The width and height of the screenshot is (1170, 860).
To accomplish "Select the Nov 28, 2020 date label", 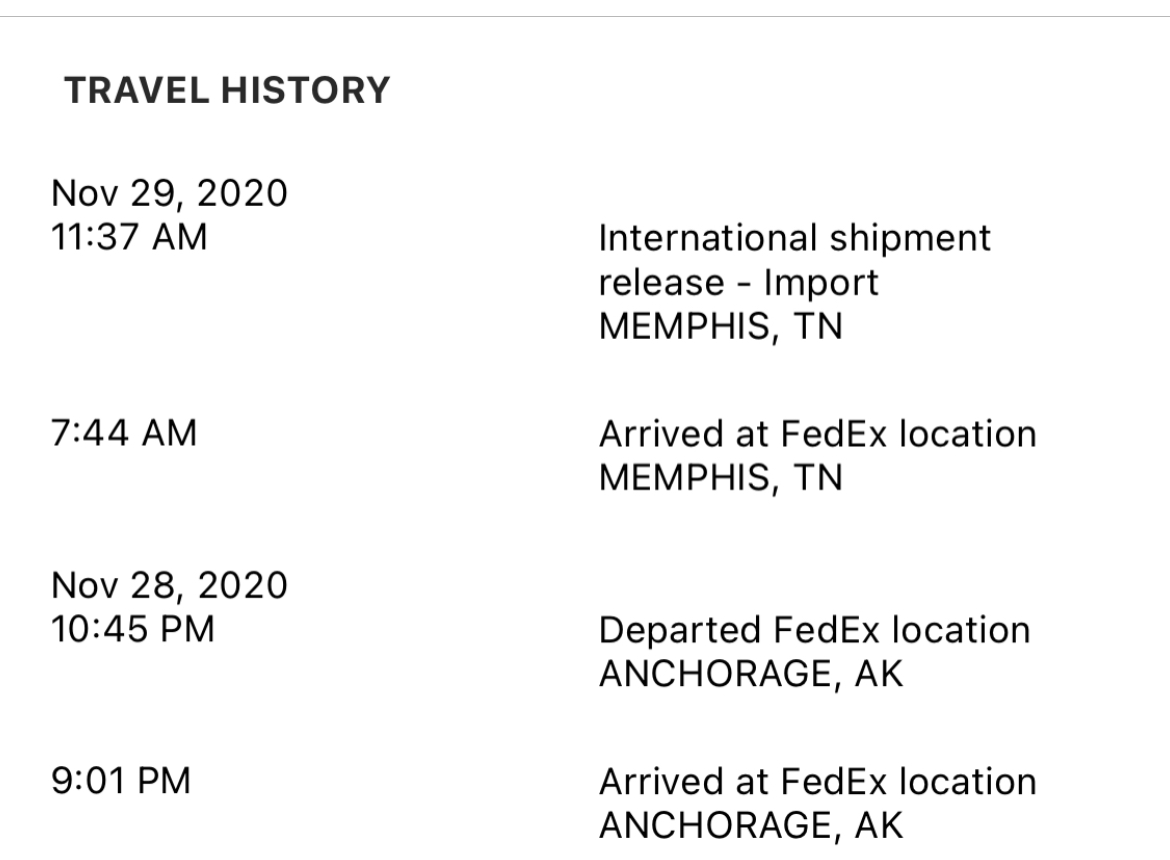I will pos(169,583).
